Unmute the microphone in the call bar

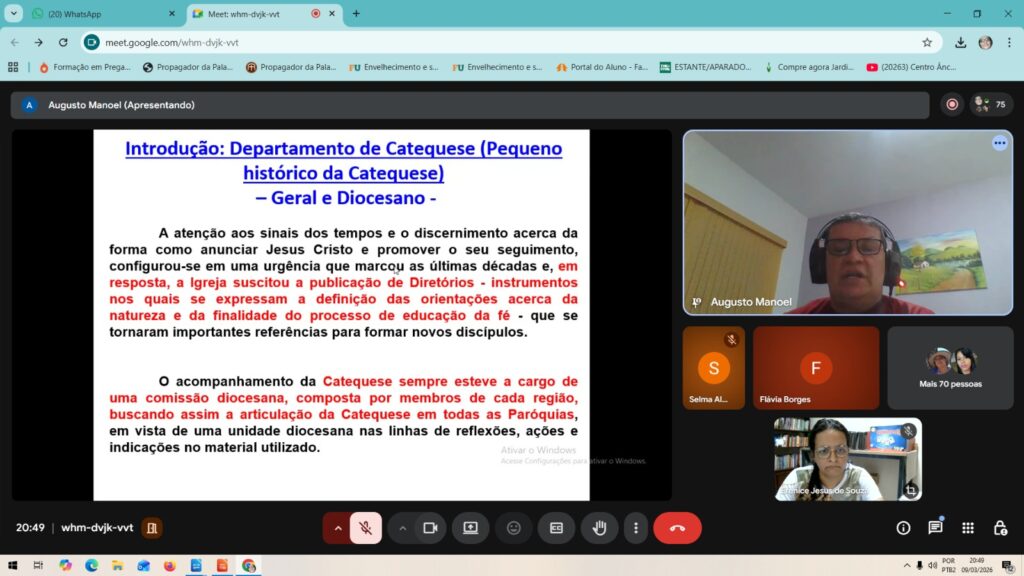366,528
